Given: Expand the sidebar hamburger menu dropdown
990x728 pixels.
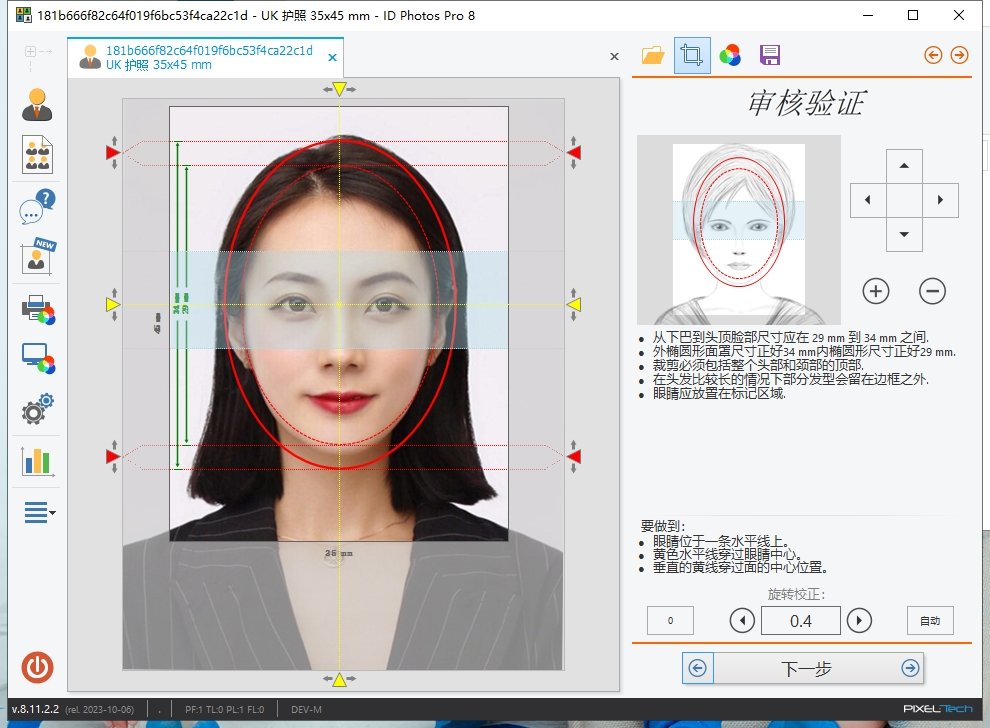Looking at the screenshot, I should click(x=39, y=513).
